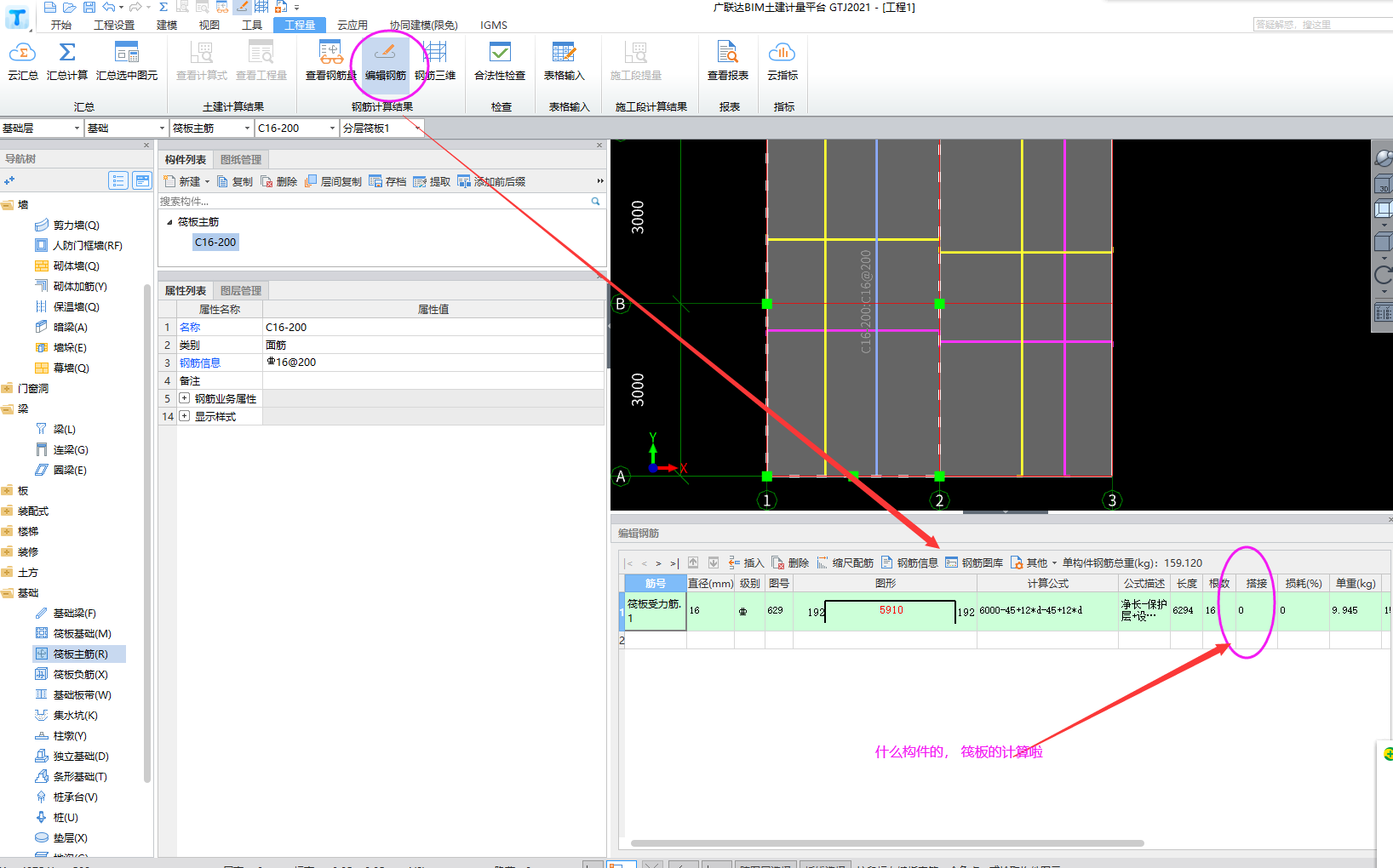Go to next rebar row arrow
This screenshot has height=868, width=1393.
click(658, 563)
